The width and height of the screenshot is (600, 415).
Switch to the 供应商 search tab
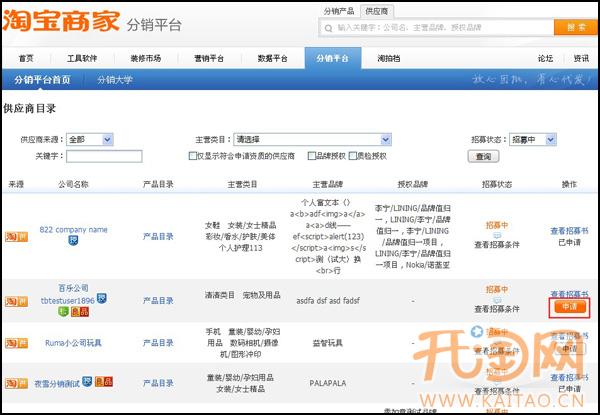pyautogui.click(x=377, y=11)
